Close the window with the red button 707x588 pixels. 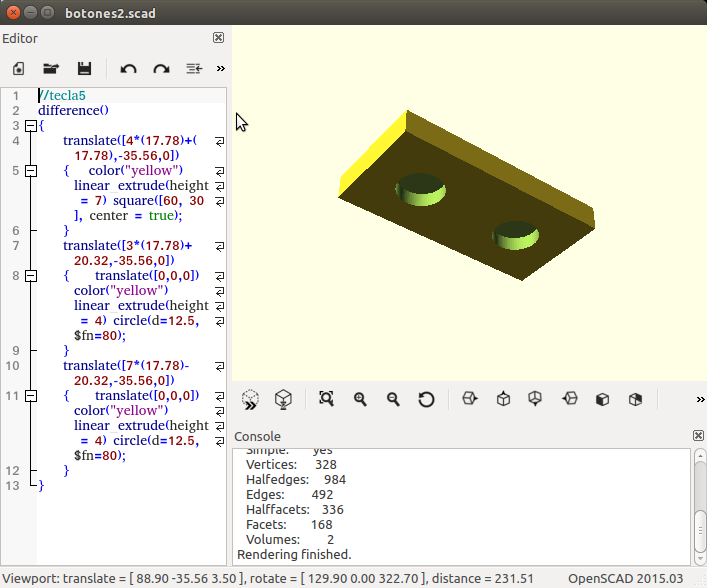click(x=13, y=13)
